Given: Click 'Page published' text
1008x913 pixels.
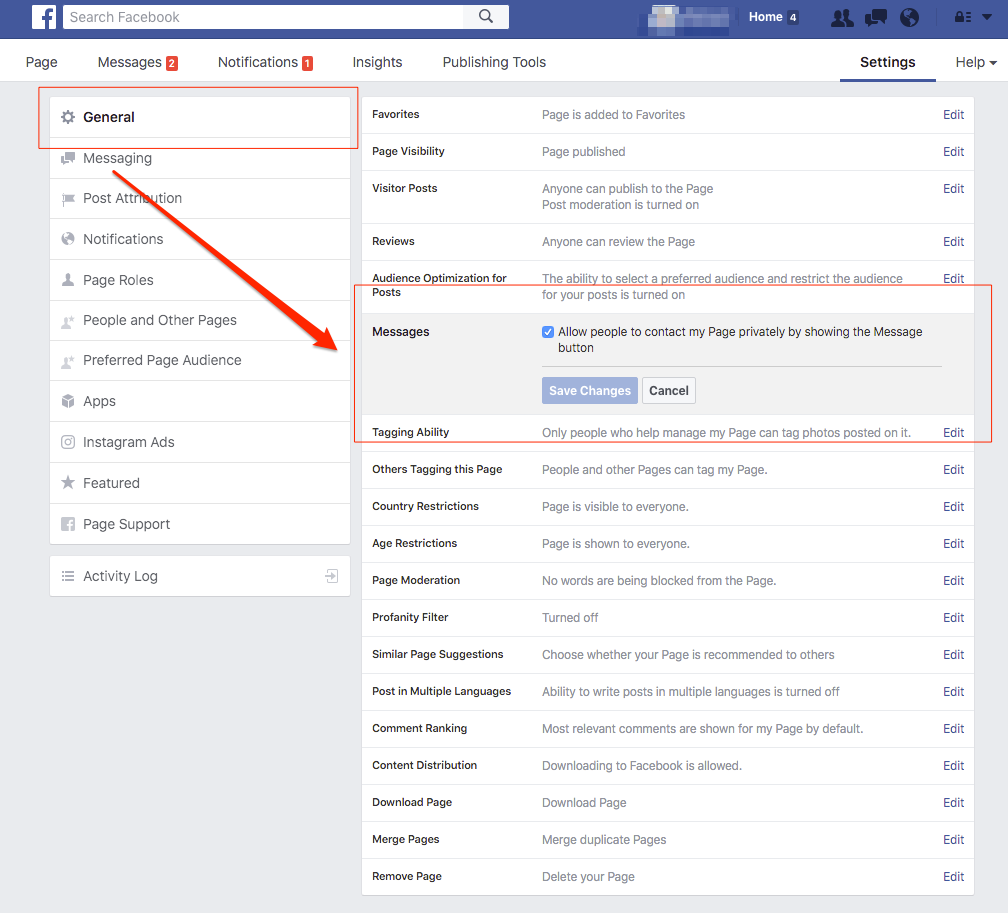Looking at the screenshot, I should (x=583, y=152).
